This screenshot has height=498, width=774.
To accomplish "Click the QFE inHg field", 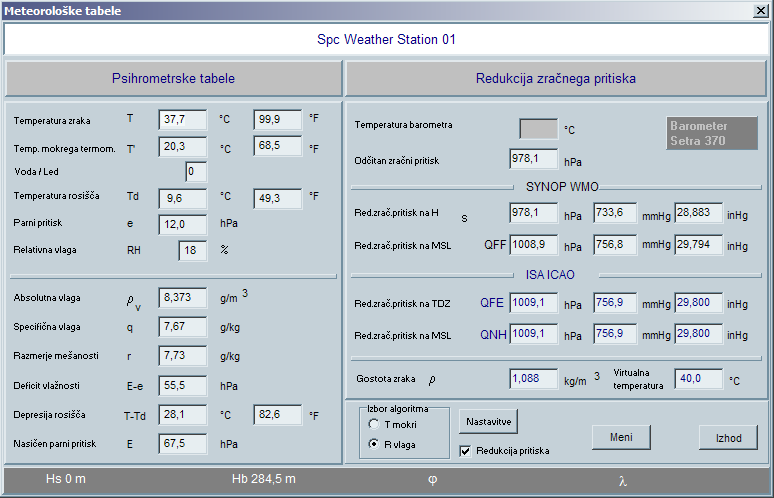I will (x=698, y=303).
